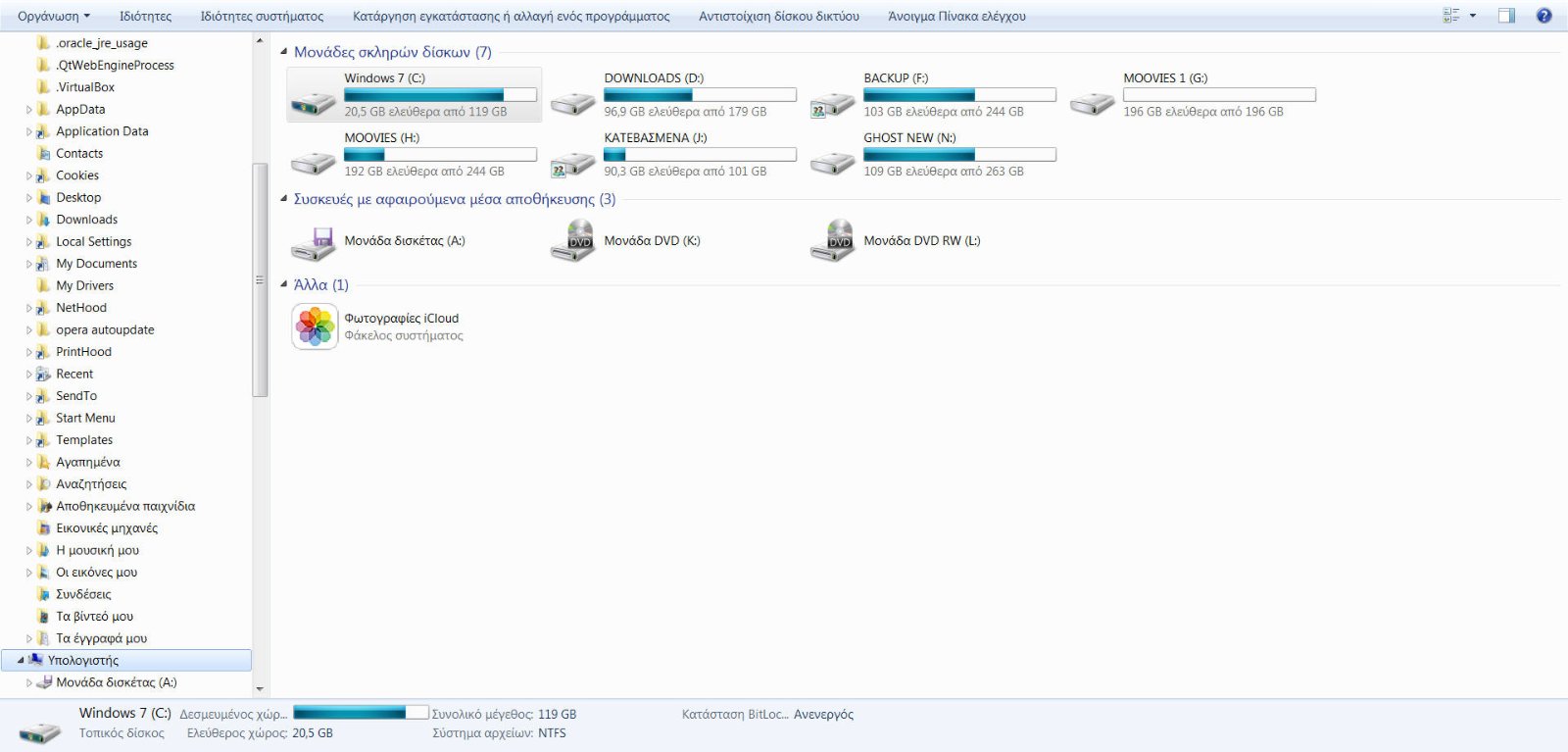Click the change view icon
The width and height of the screenshot is (1568, 752).
(x=1451, y=16)
